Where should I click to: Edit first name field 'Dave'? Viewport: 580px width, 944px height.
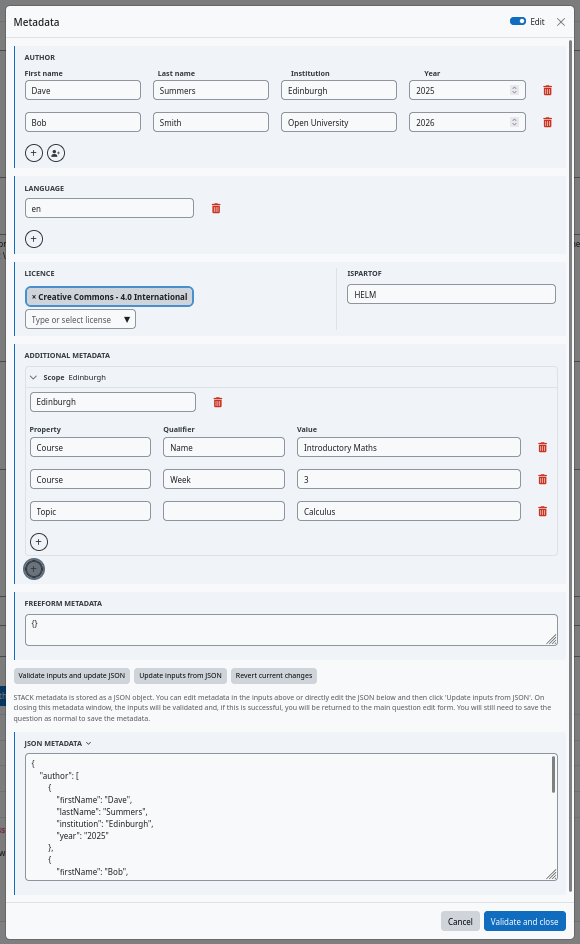point(83,90)
